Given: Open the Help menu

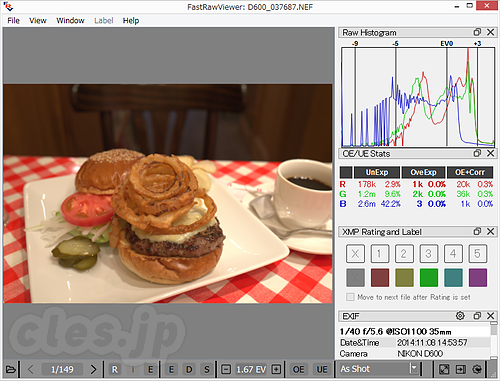Looking at the screenshot, I should click(x=131, y=21).
